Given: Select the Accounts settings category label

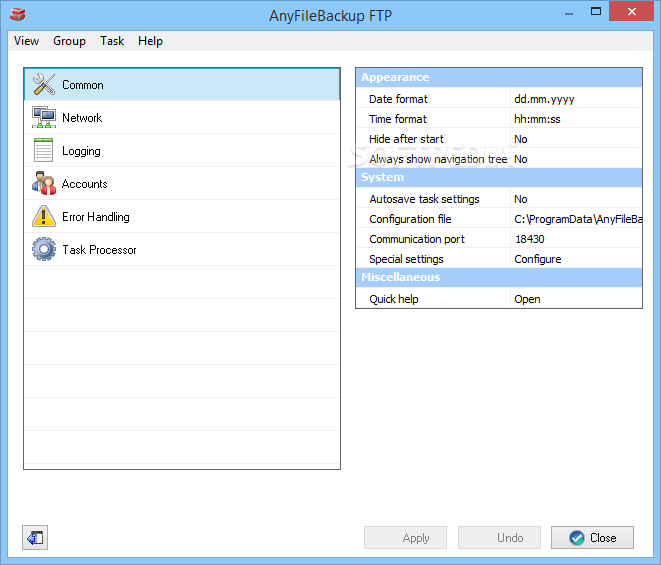Looking at the screenshot, I should [x=85, y=184].
